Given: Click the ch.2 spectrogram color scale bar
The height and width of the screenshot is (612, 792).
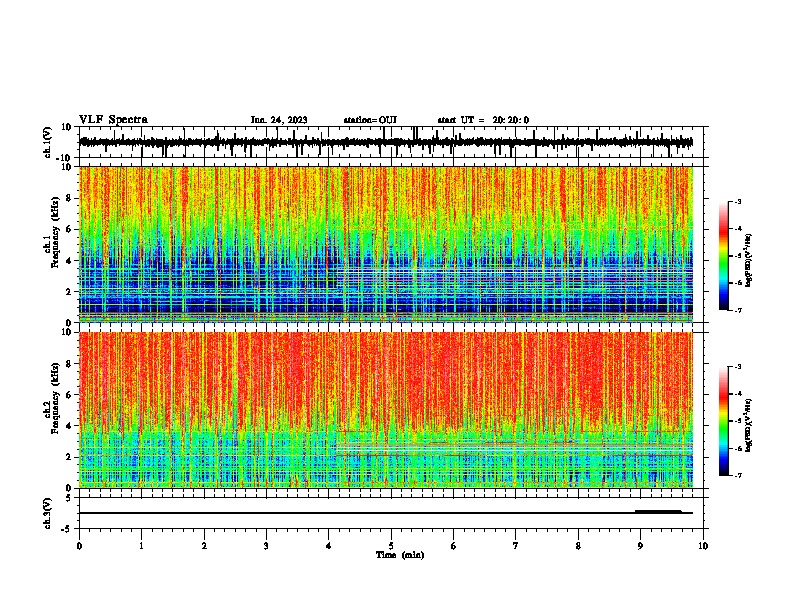Looking at the screenshot, I should pos(724,421).
